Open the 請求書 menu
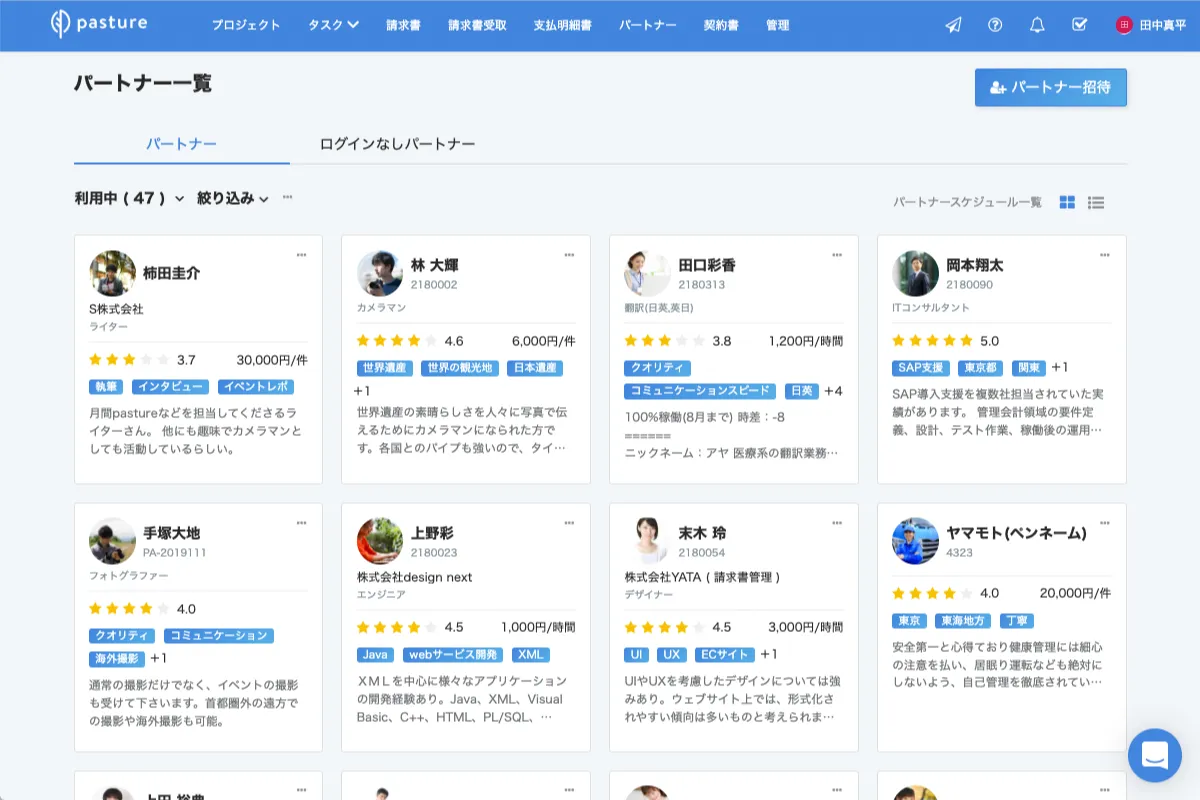 tap(403, 25)
